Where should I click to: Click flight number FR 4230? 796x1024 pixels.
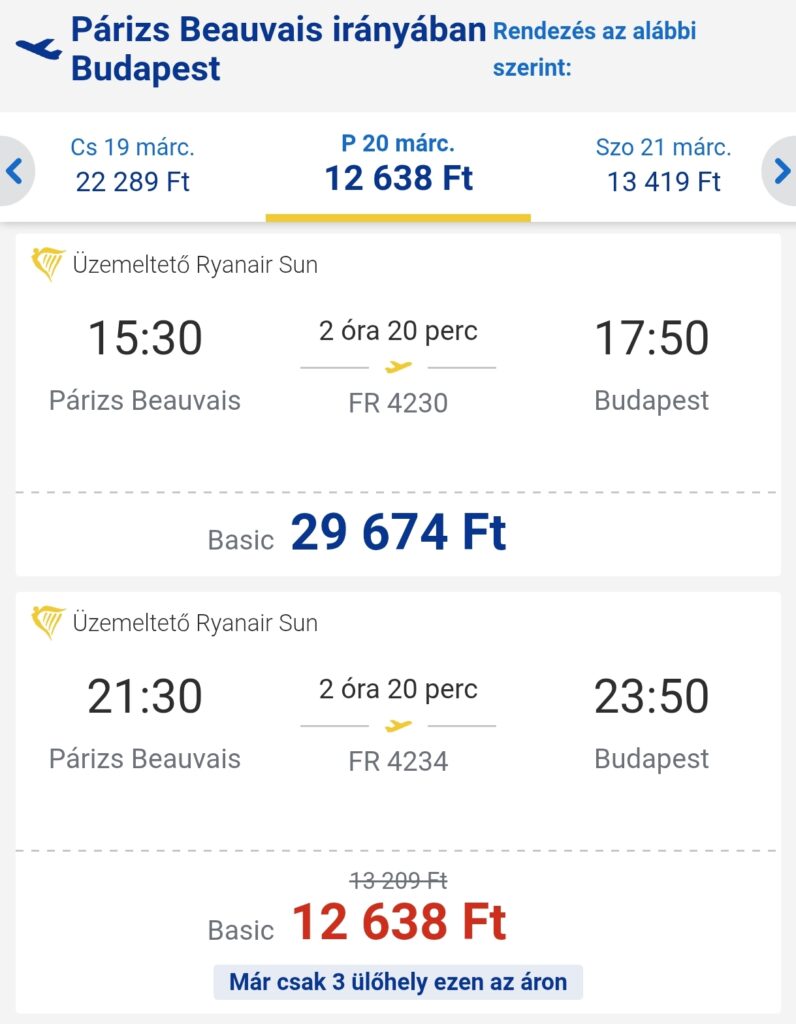398,403
